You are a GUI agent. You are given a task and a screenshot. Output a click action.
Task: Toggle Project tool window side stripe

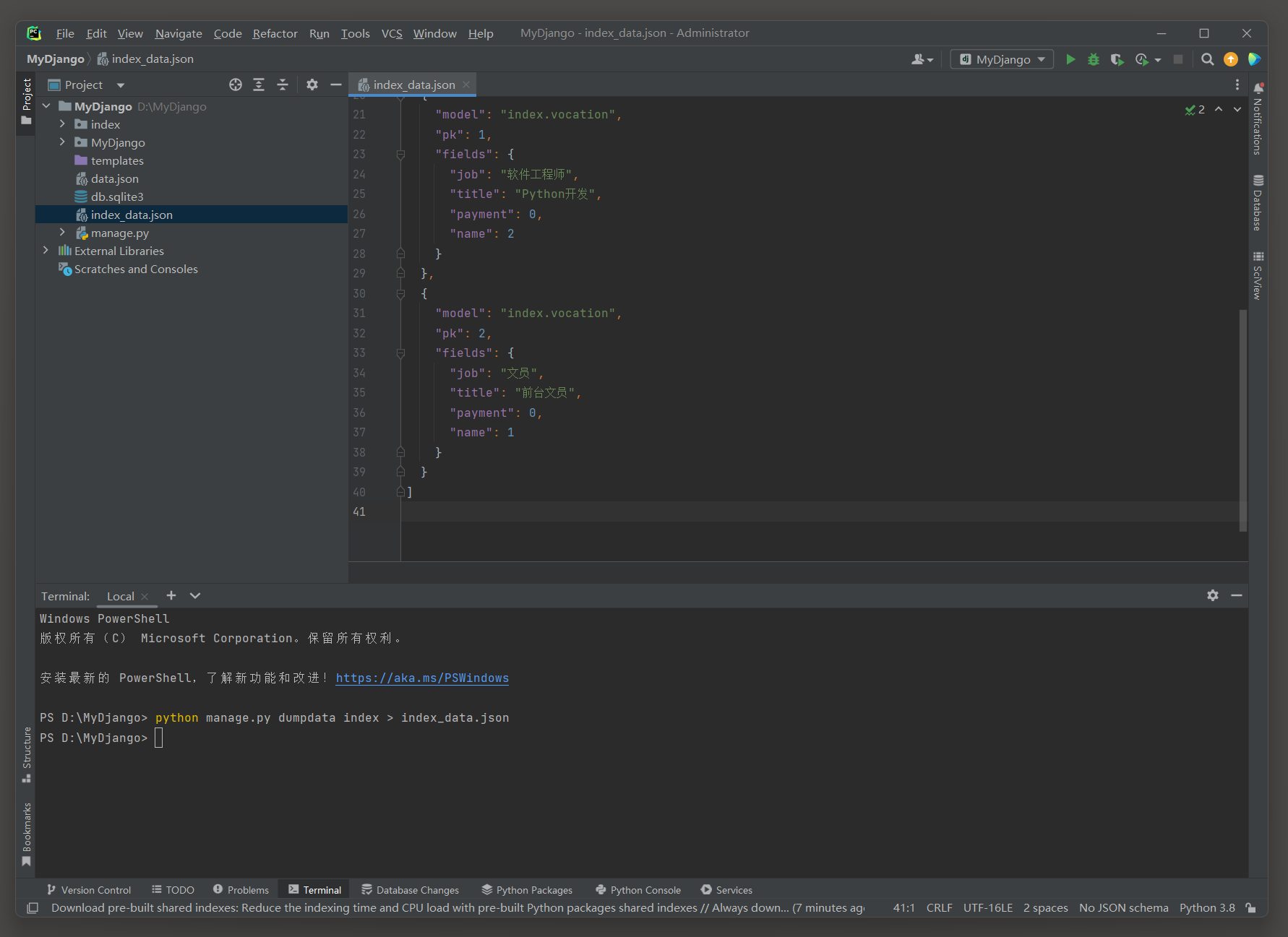26,102
